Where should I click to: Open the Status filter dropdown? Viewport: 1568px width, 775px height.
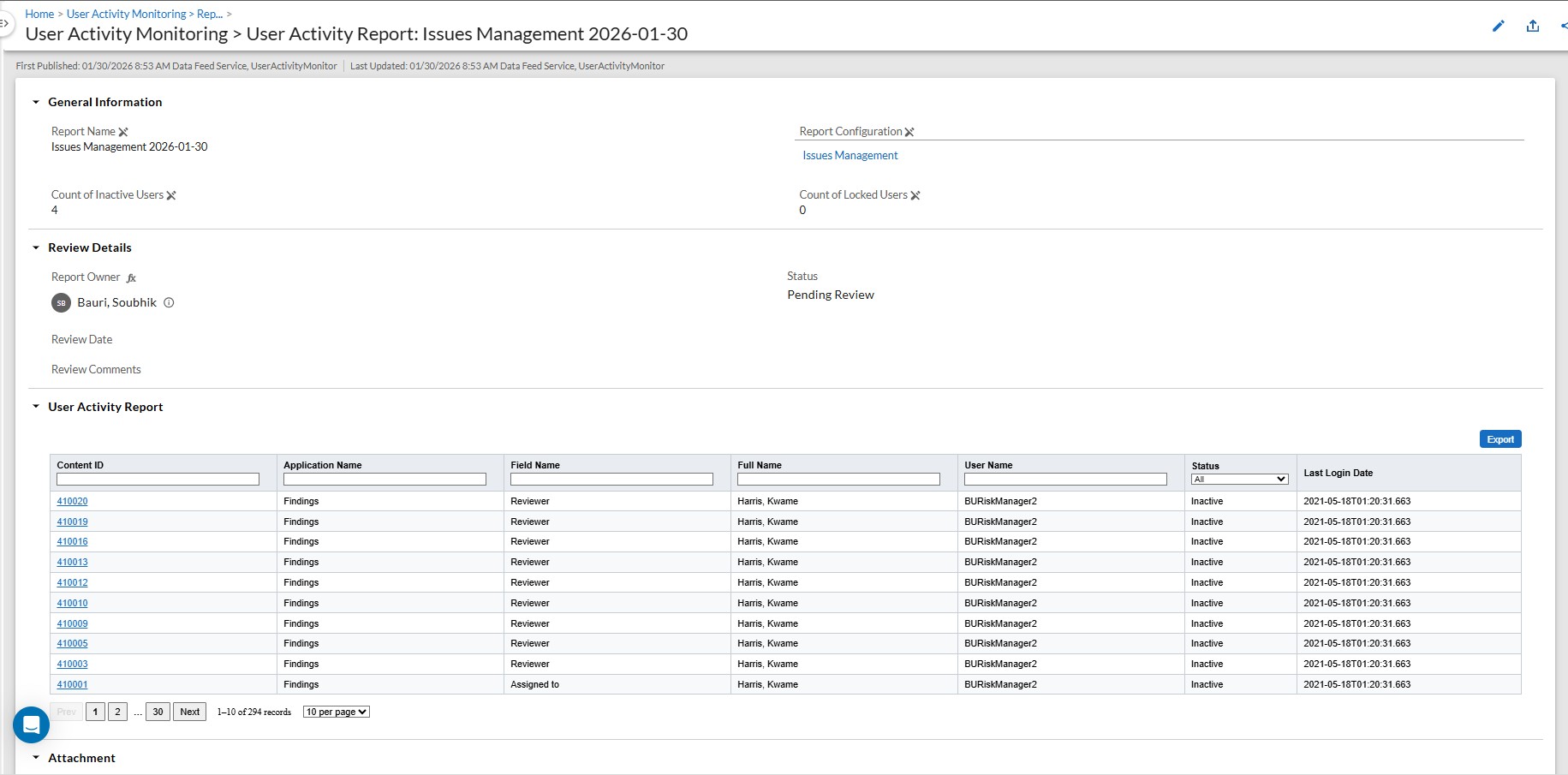click(x=1239, y=480)
